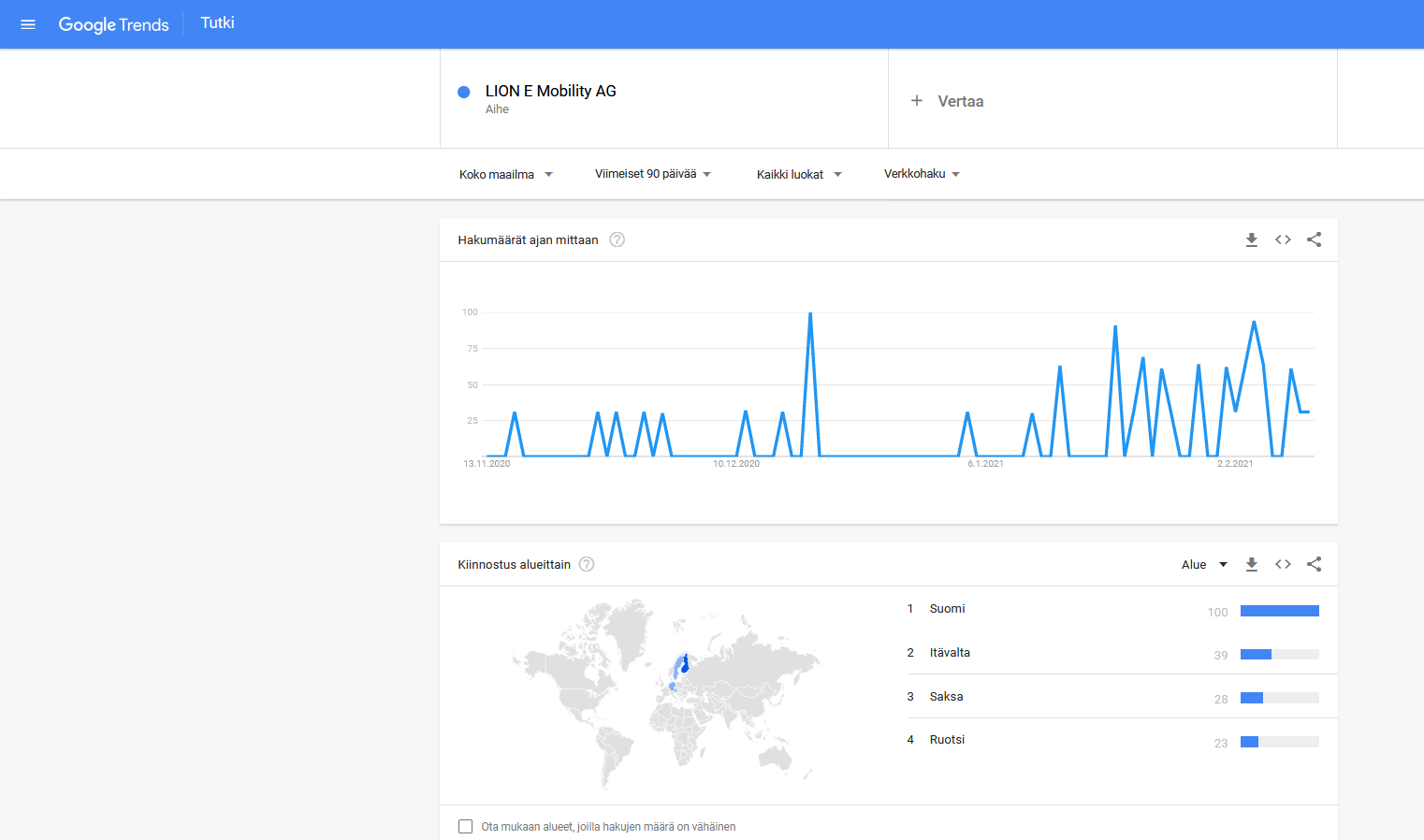1424x840 pixels.
Task: Download the search volume over time chart data
Action: click(1251, 240)
